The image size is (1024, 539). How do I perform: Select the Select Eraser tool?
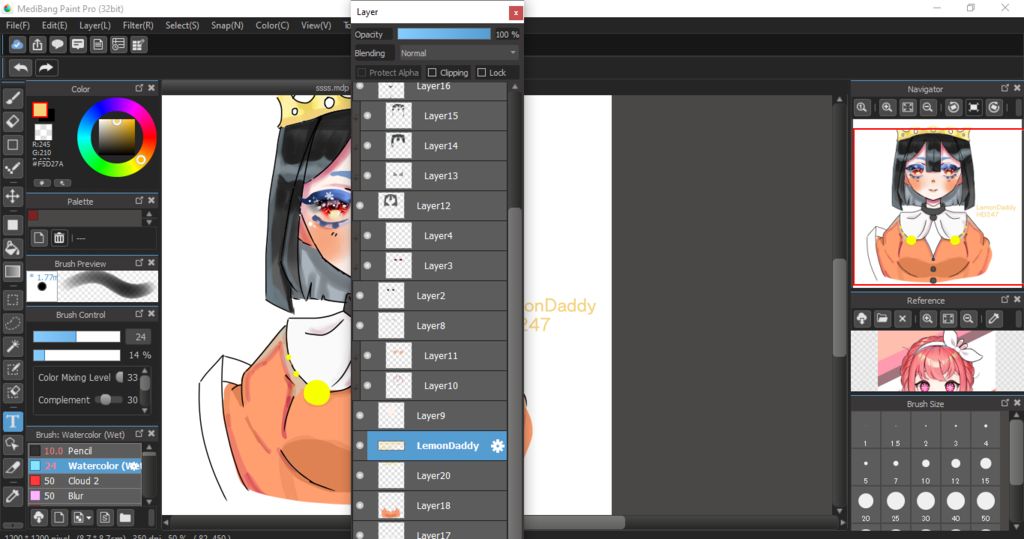tap(12, 393)
